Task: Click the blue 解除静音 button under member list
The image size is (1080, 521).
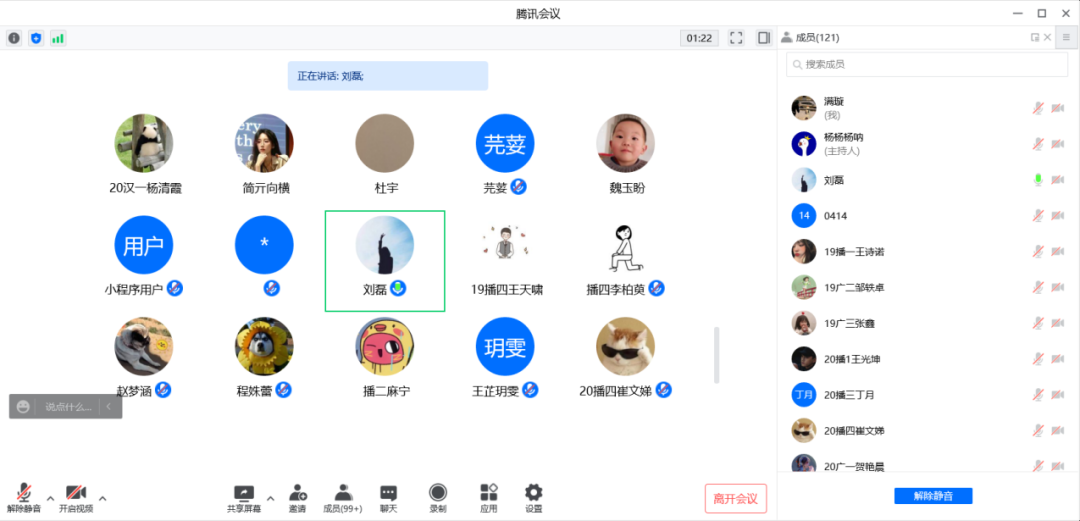Action: tap(932, 496)
